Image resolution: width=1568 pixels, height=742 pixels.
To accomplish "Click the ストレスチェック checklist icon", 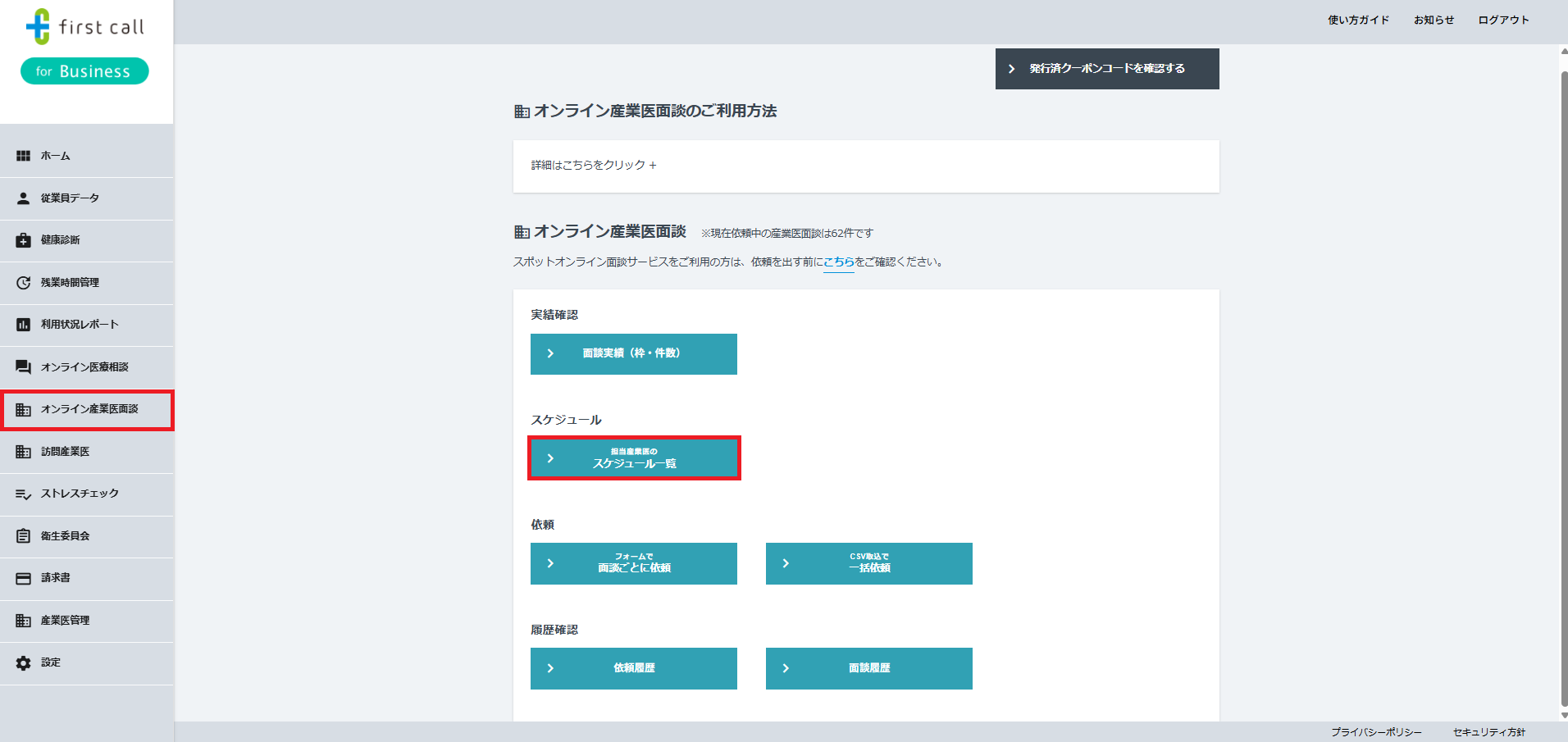I will 23,494.
